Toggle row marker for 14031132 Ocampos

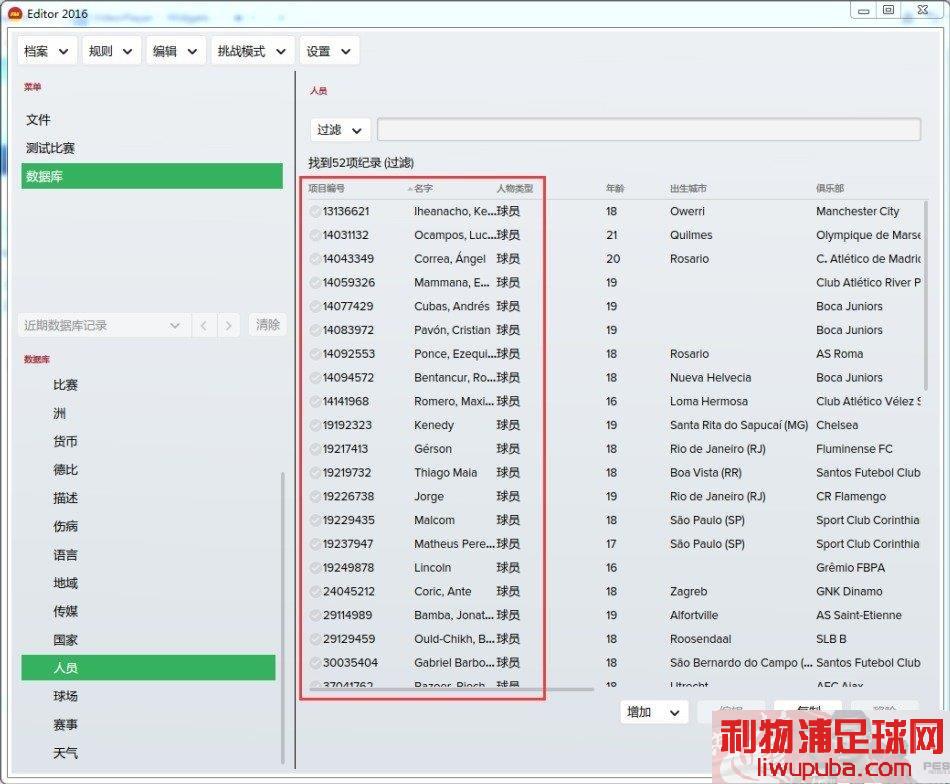point(314,235)
